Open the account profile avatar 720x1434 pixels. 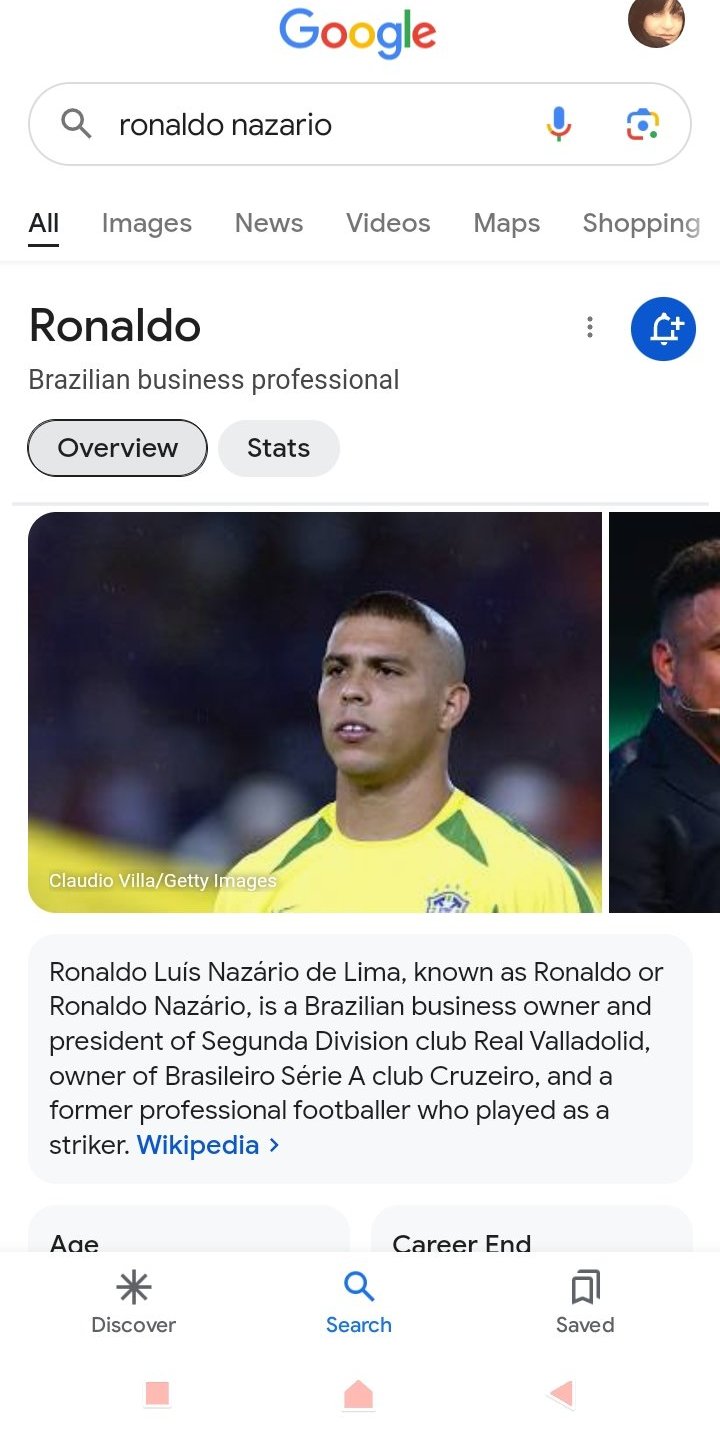pyautogui.click(x=656, y=22)
